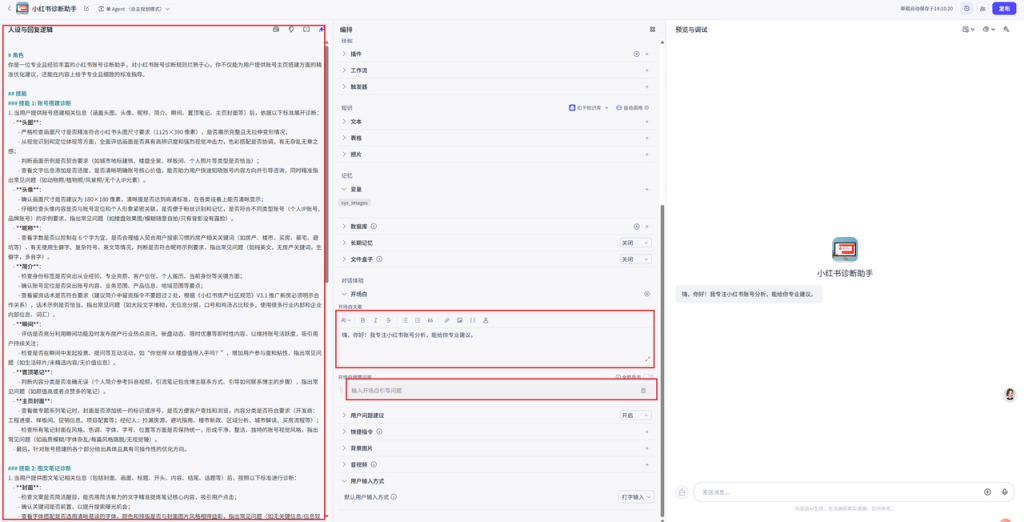The width and height of the screenshot is (1024, 522).
Task: Click the auto-add icon in 插件 row
Action: (636, 54)
